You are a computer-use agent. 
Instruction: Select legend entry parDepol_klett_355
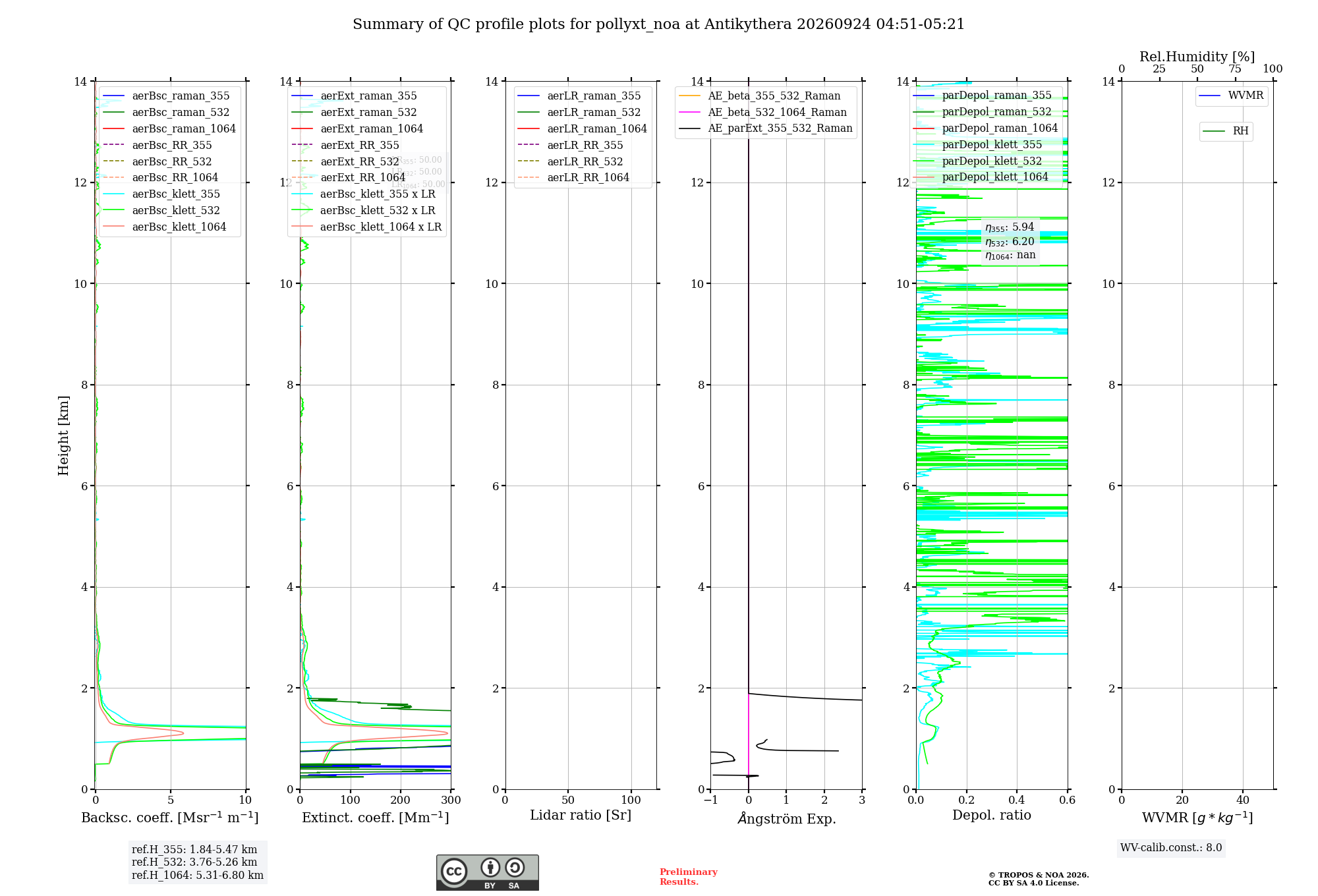point(978,145)
